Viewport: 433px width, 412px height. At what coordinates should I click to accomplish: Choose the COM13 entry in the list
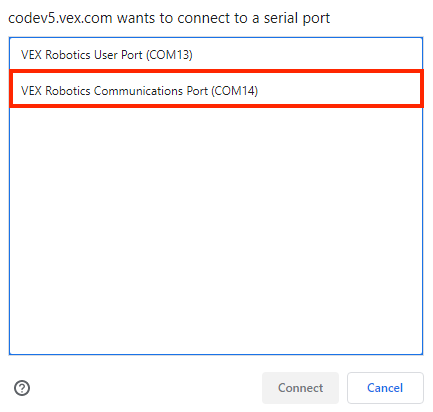[216, 55]
